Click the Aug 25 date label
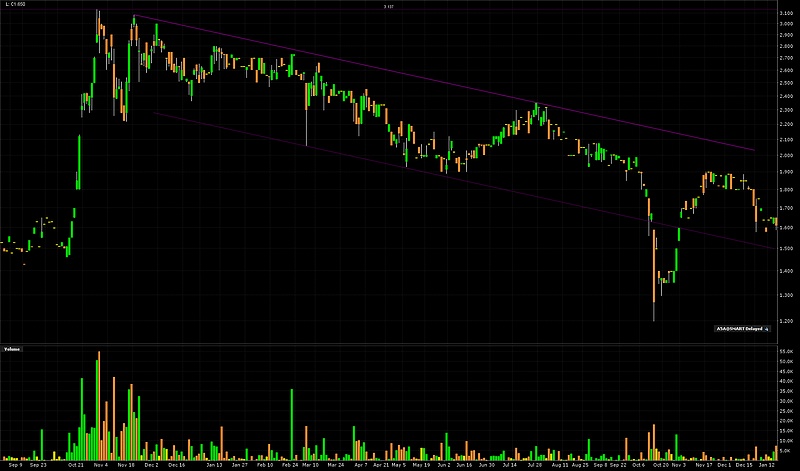Screen dimensions: 800x471 point(580,465)
